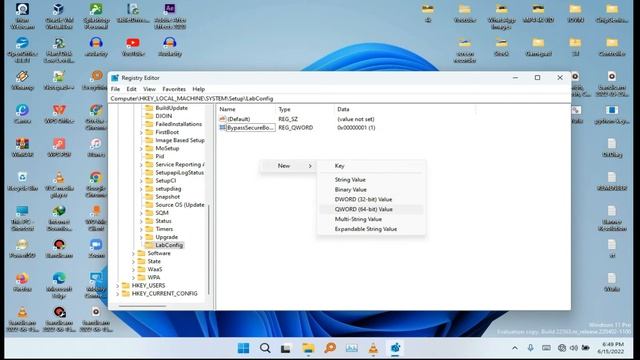Viewport: 640px width, 360px height.
Task: Choose Multi-String Value in submenu
Action: [371, 219]
